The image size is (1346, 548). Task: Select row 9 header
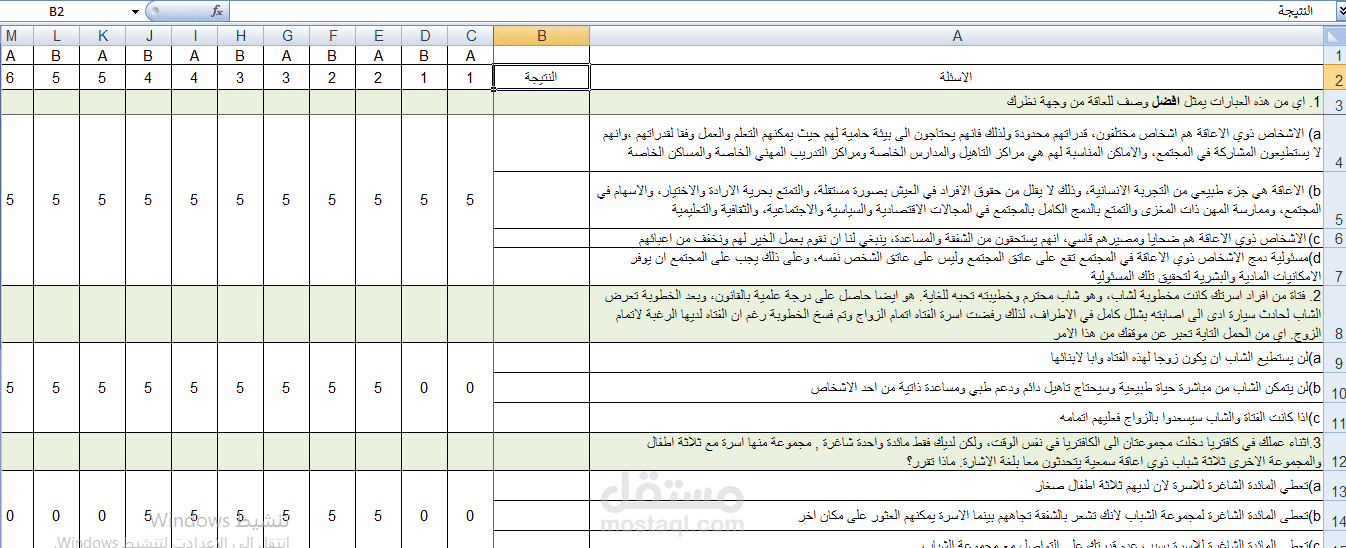point(1336,358)
